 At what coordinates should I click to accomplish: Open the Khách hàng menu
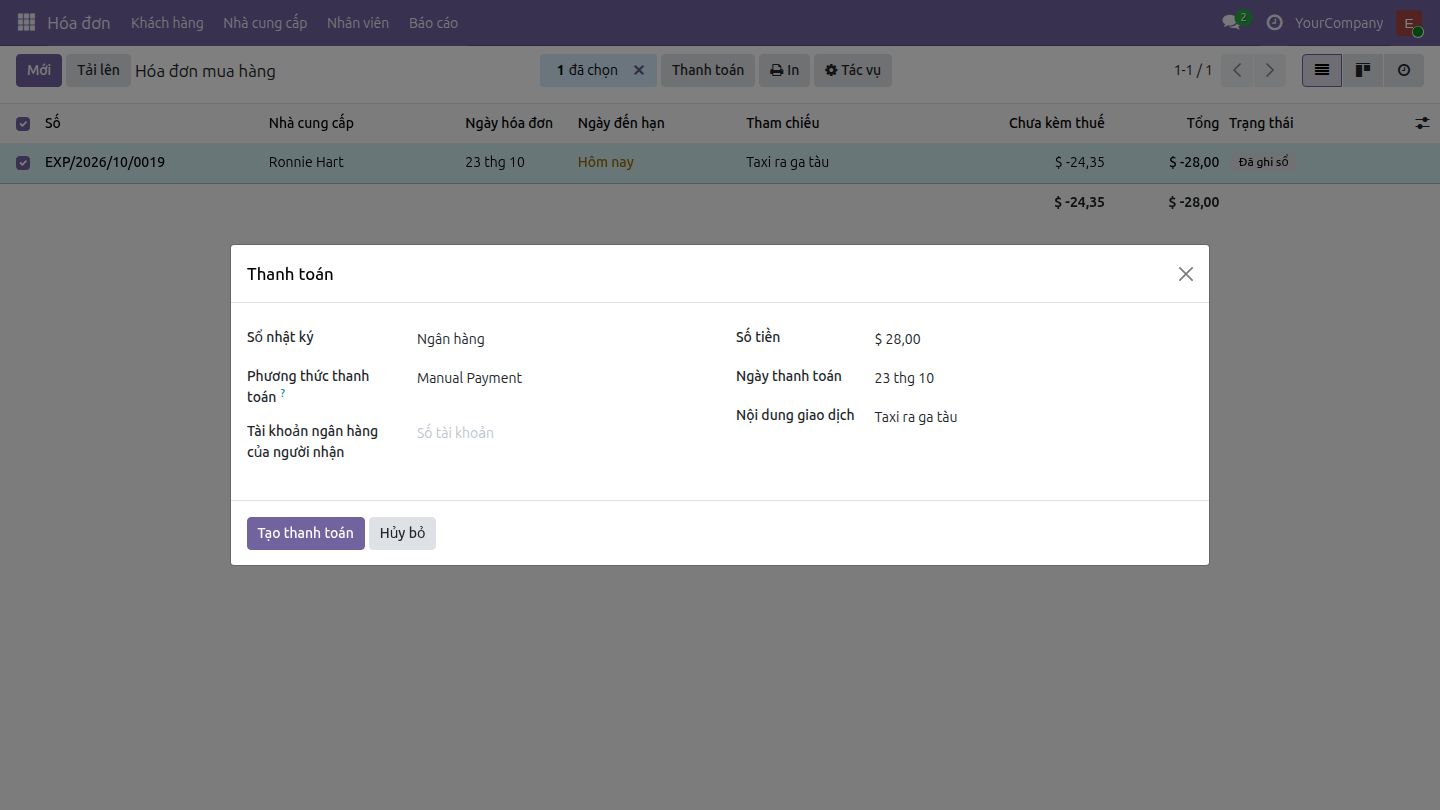167,23
